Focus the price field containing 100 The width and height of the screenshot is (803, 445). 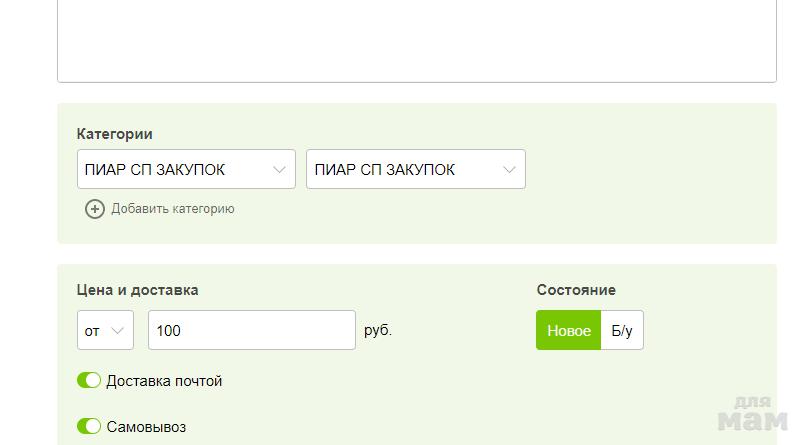[251, 331]
